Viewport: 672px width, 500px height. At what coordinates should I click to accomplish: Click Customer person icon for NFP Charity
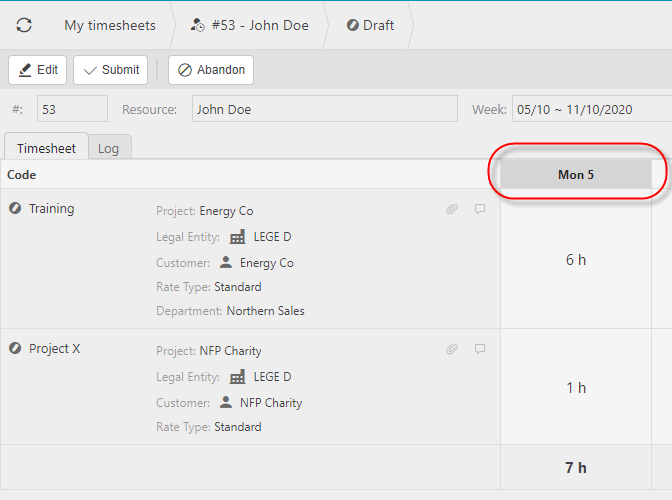coord(225,403)
